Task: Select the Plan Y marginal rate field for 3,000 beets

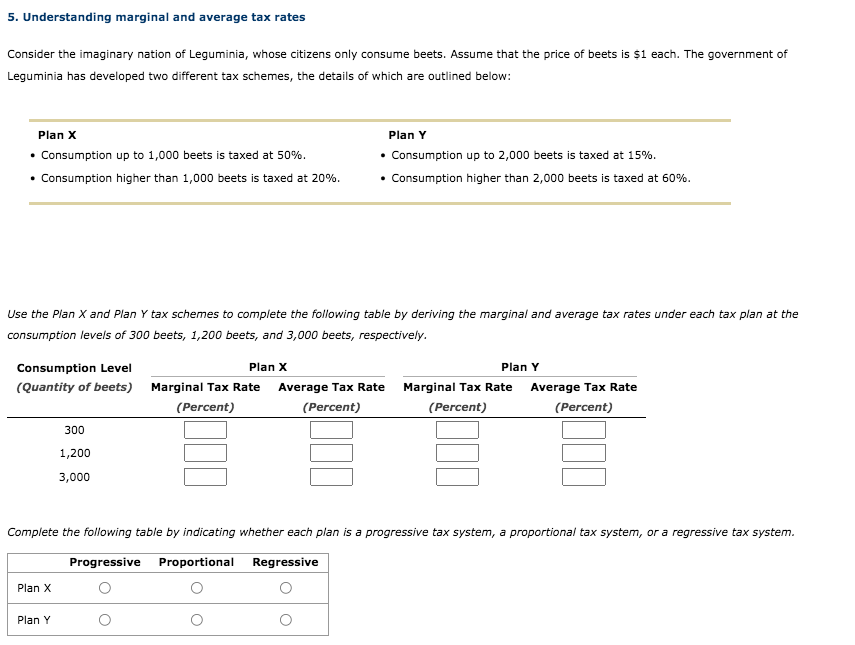Action: point(458,477)
